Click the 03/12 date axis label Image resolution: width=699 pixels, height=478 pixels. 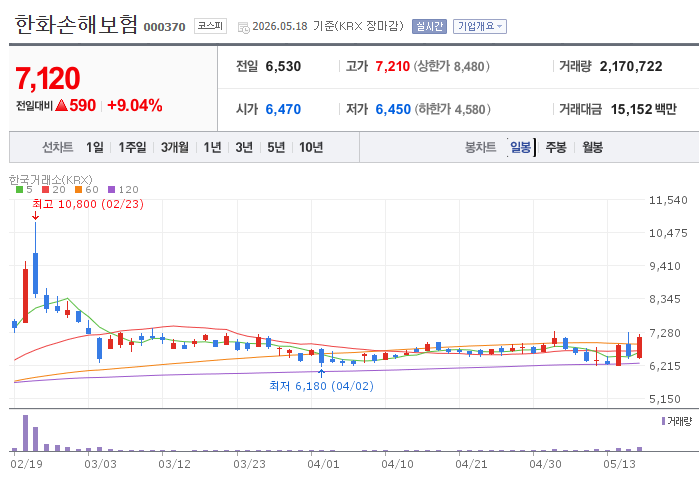click(174, 464)
